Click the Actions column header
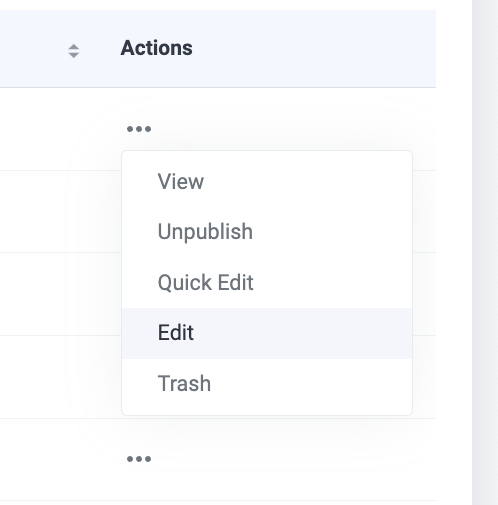 coord(156,48)
